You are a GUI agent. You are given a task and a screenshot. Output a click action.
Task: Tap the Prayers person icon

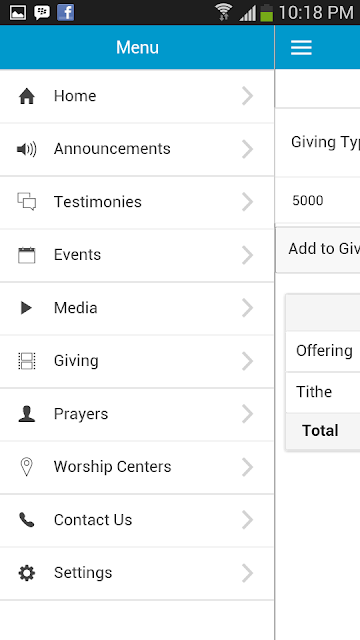(x=27, y=414)
